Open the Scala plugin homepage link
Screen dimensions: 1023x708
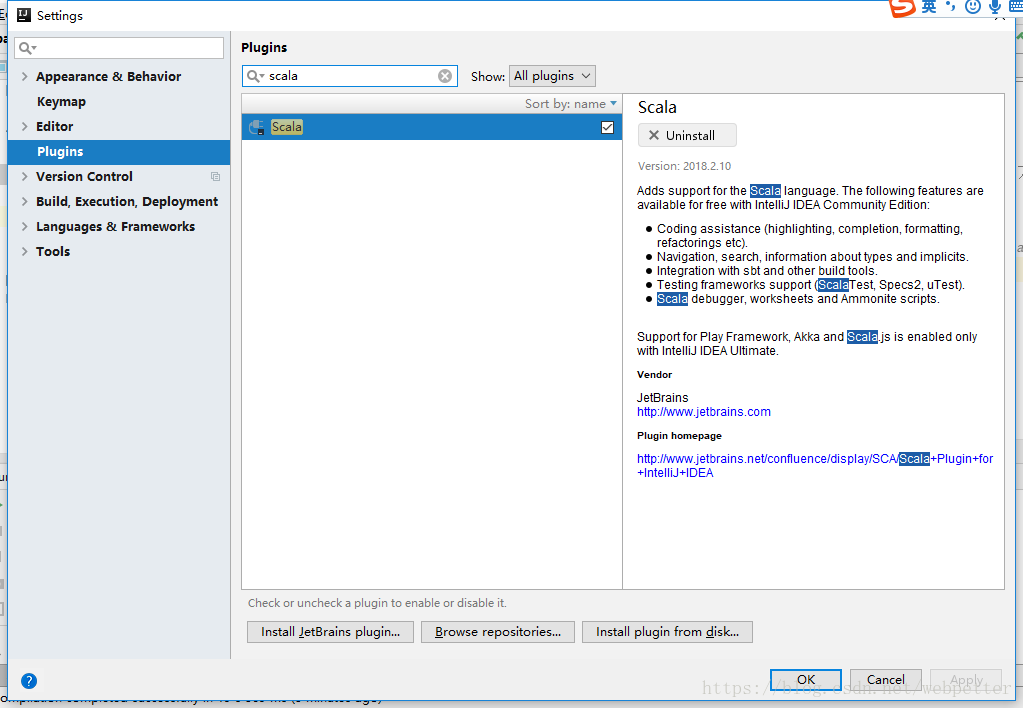click(815, 466)
